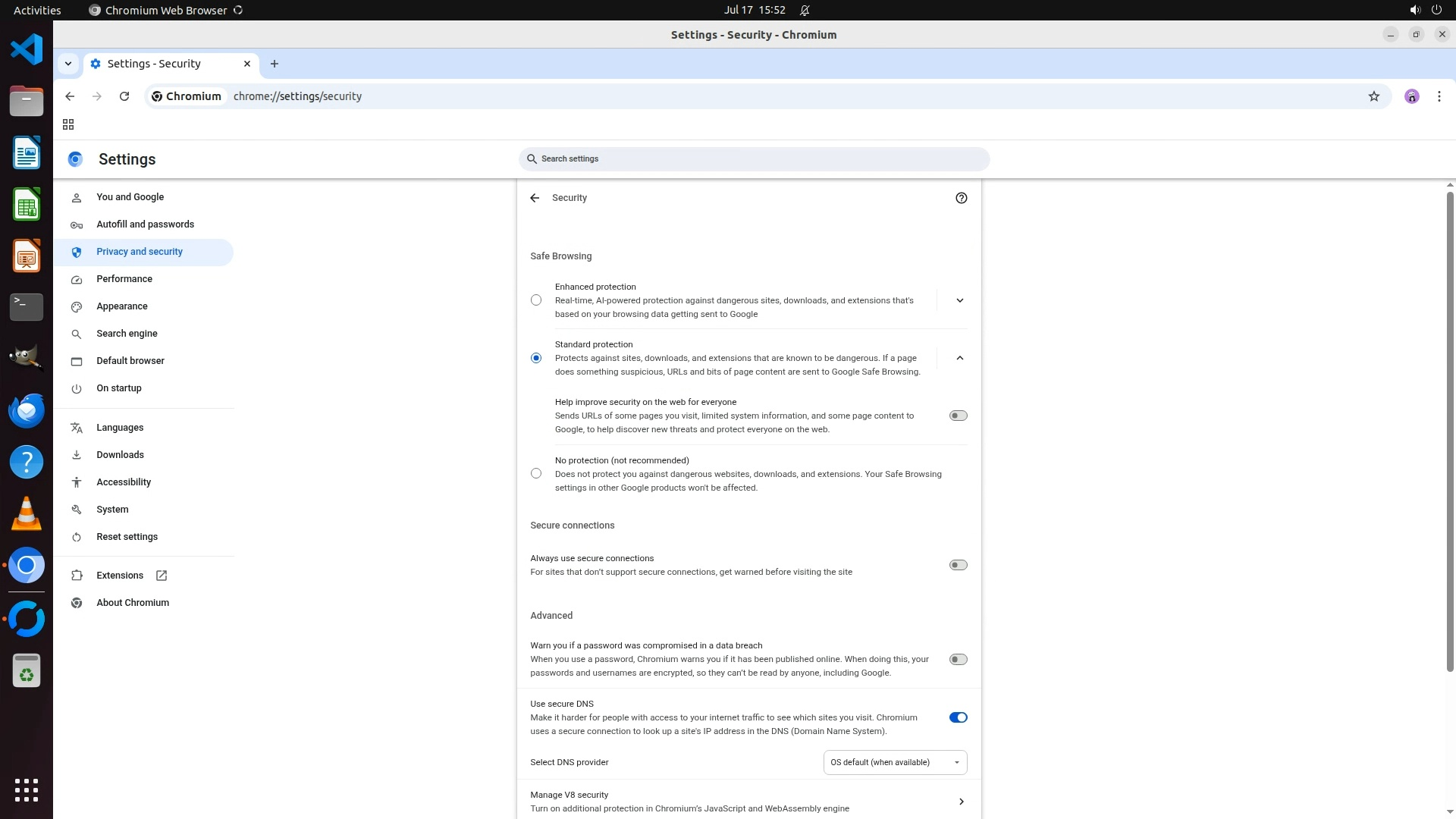Open the apps grid icon in bookmarks bar
Viewport: 1456px width, 819px height.
click(x=68, y=124)
